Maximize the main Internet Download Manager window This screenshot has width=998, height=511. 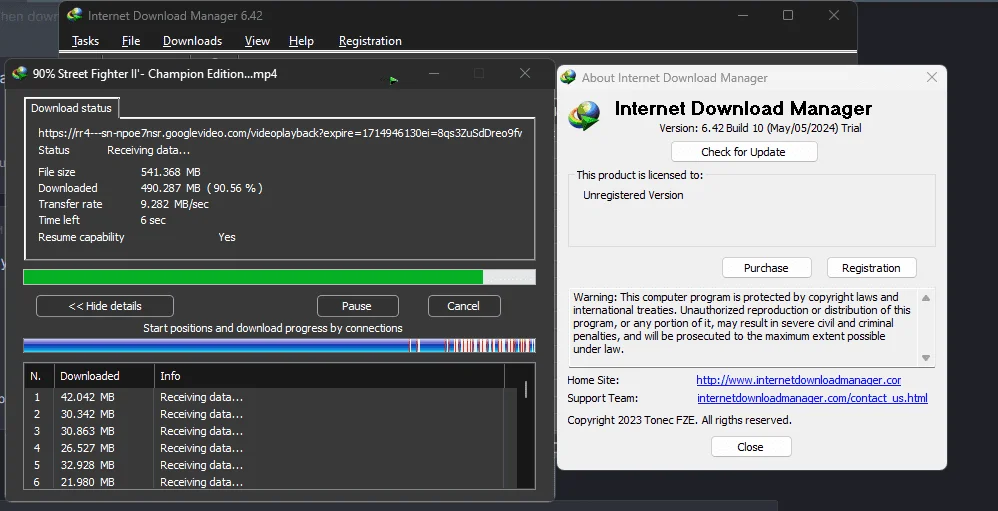point(788,15)
